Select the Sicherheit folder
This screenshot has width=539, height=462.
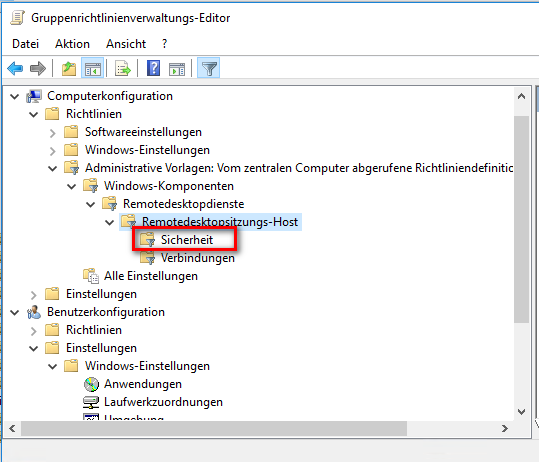click(187, 240)
